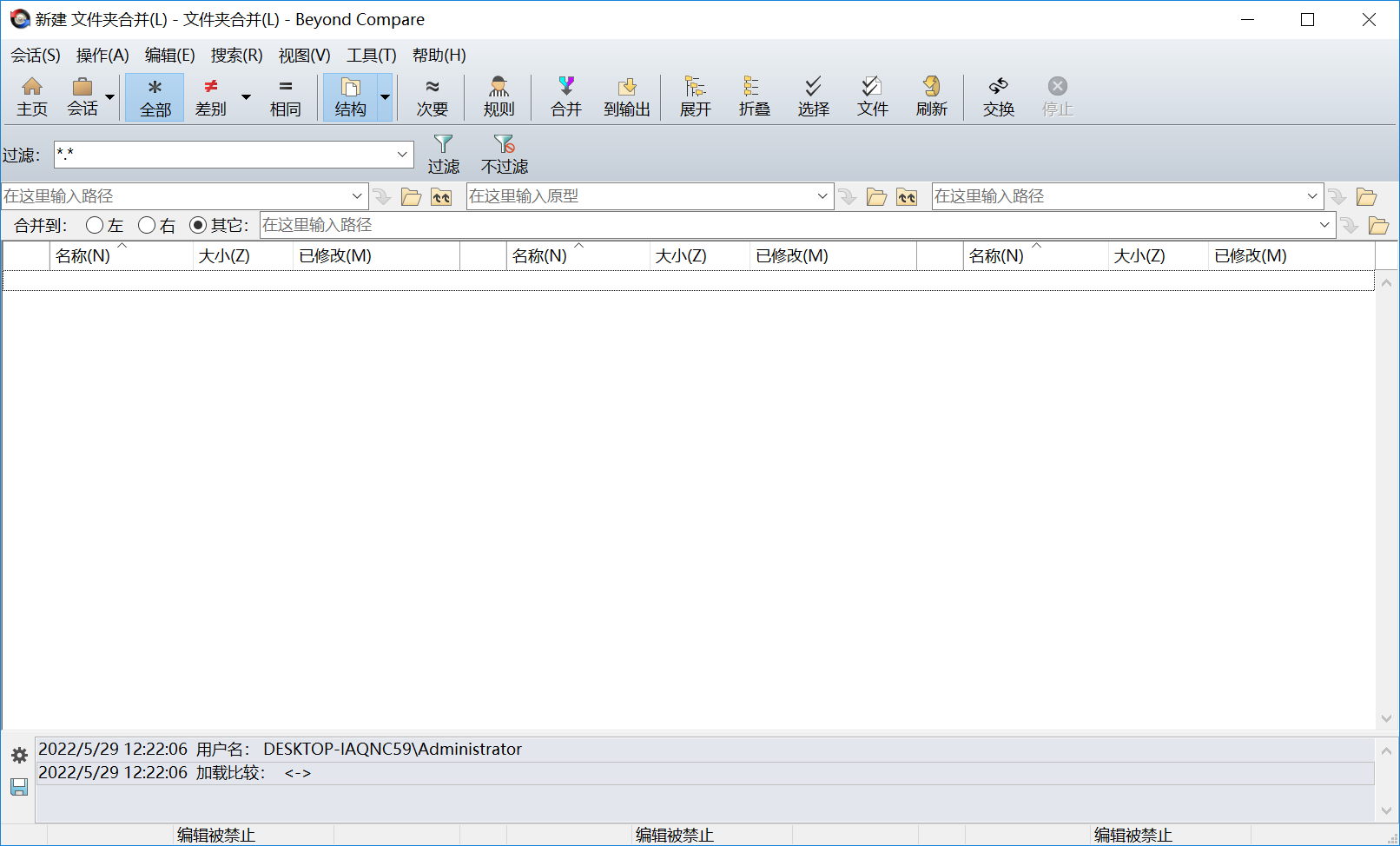1400x846 pixels.
Task: Browse for center 原型 folder
Action: [876, 197]
